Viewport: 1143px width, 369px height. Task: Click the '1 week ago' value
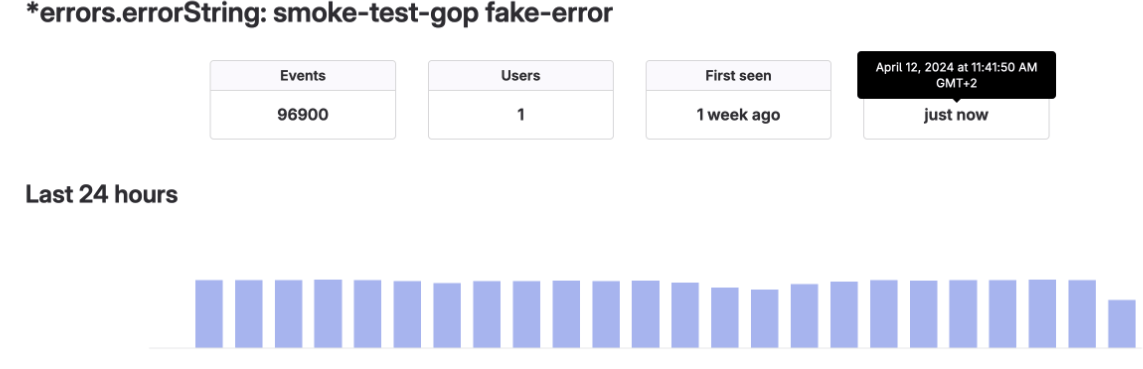click(x=738, y=114)
